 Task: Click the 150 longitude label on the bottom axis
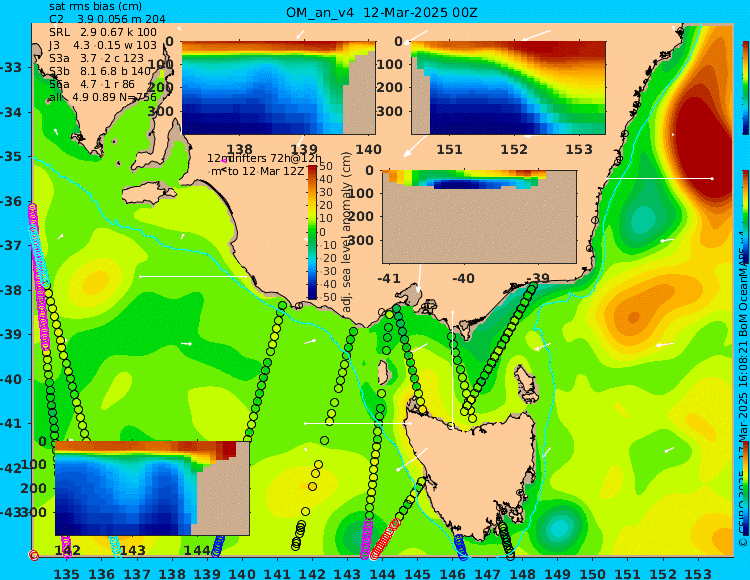pyautogui.click(x=593, y=573)
